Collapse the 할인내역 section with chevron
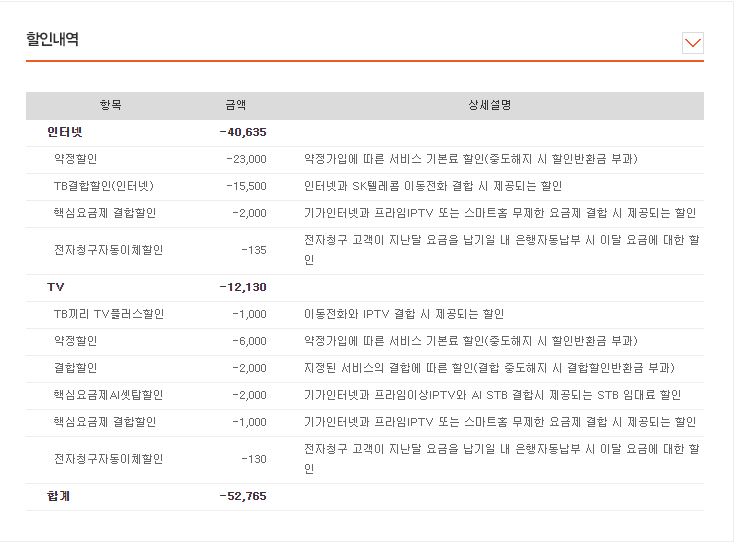 (692, 42)
